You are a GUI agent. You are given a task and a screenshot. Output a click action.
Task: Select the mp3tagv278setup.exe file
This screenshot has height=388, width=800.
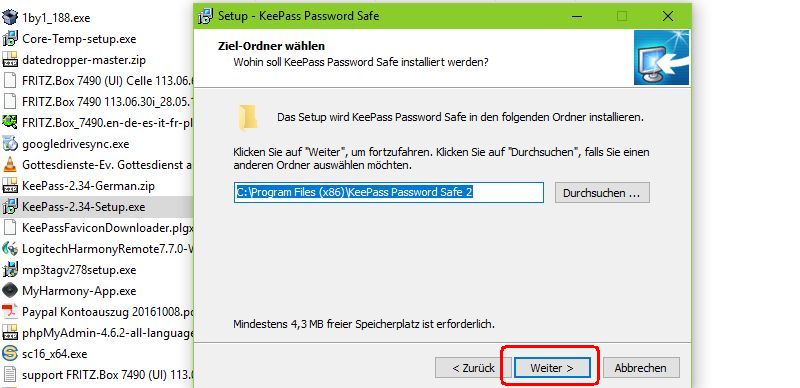pyautogui.click(x=79, y=270)
